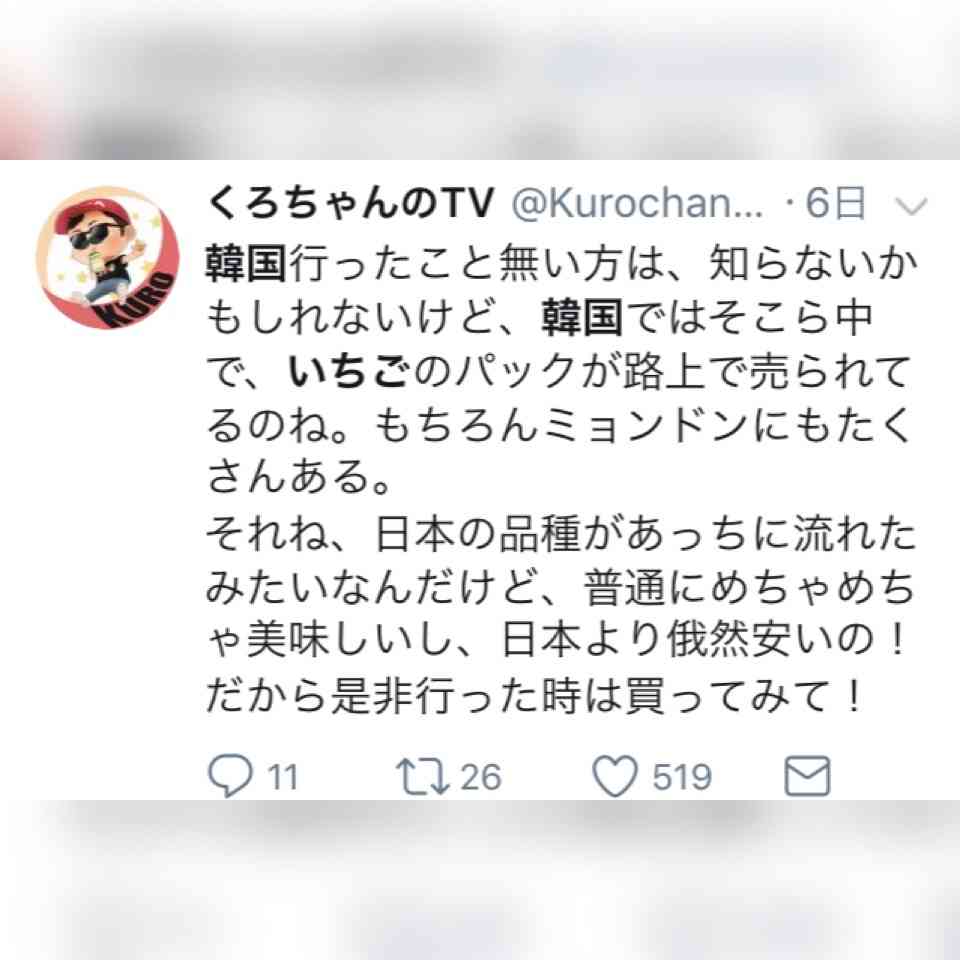
Task: Click the first bold 韓国 keyword
Action: [246, 264]
